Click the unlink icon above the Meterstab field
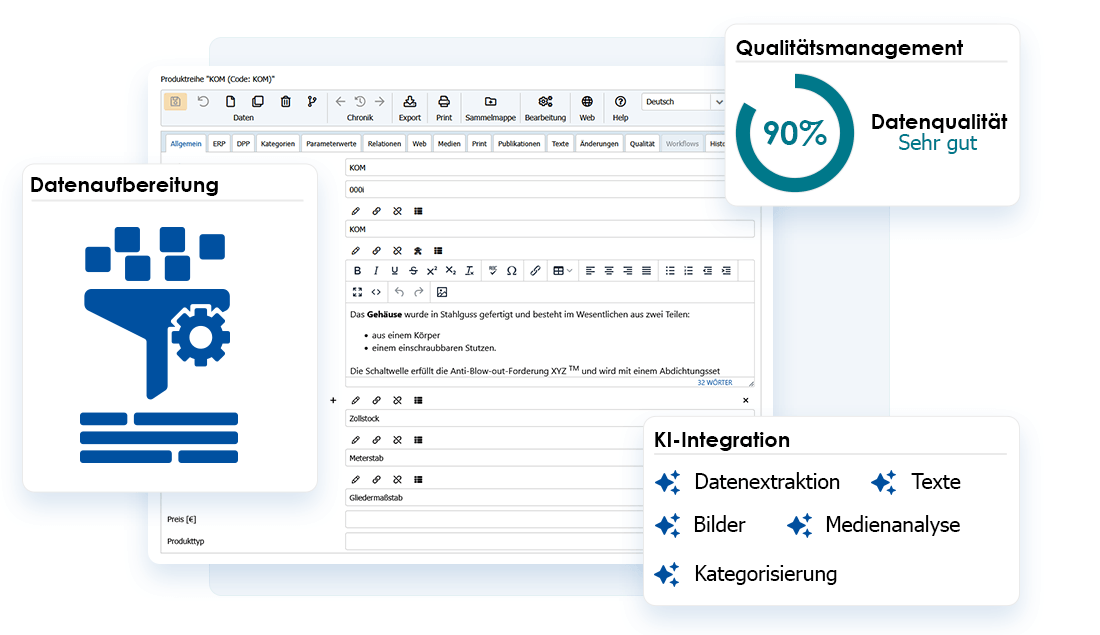The image size is (1100, 635). (397, 440)
